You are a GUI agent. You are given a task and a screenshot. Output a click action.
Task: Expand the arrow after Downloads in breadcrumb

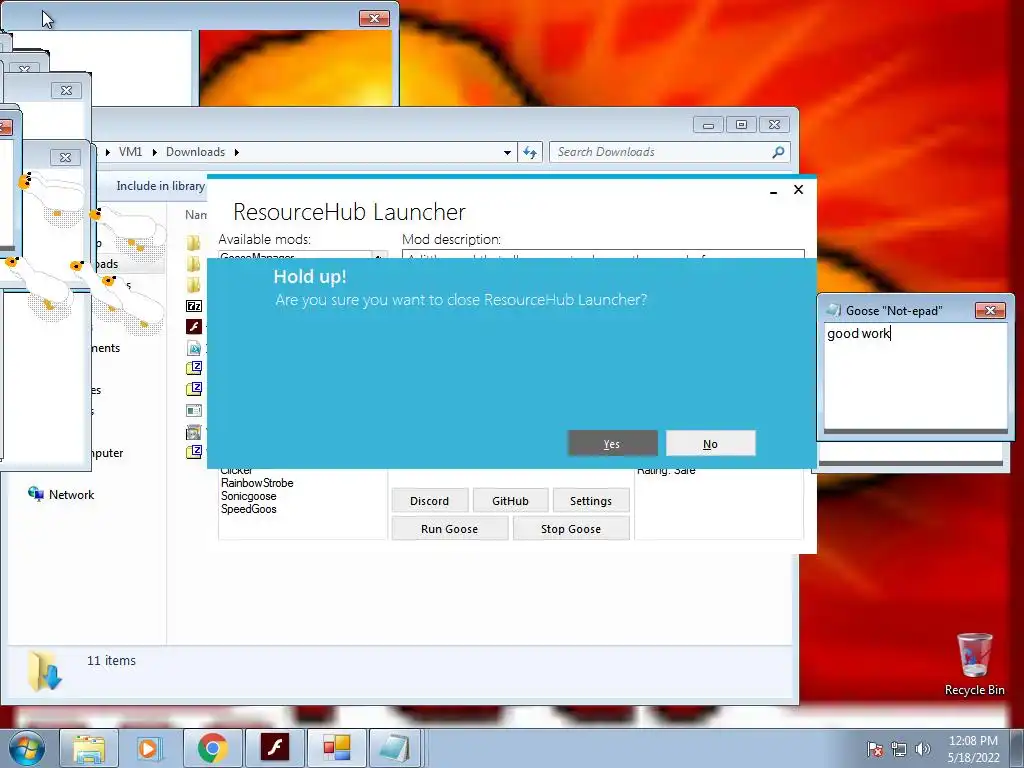click(x=236, y=152)
